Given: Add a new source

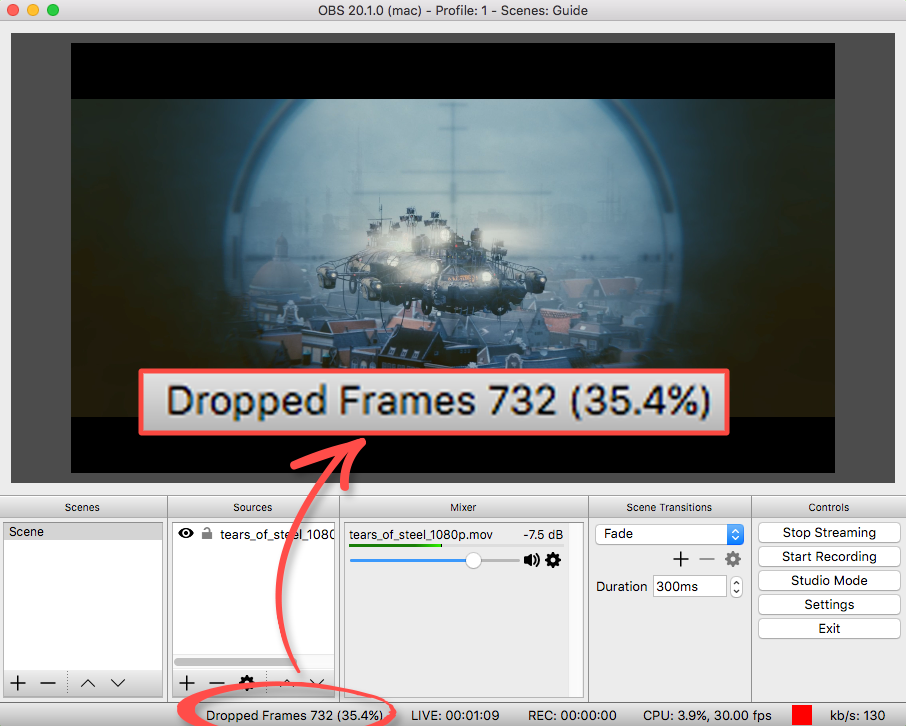Looking at the screenshot, I should click(x=187, y=683).
